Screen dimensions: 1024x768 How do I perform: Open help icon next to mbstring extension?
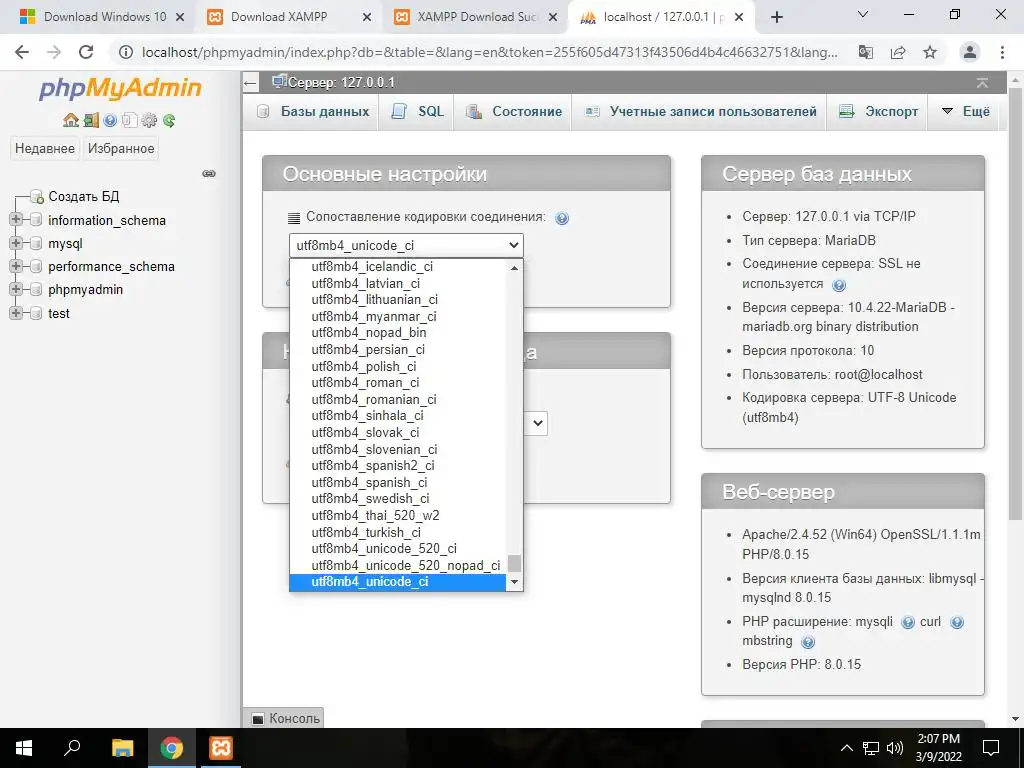click(808, 642)
